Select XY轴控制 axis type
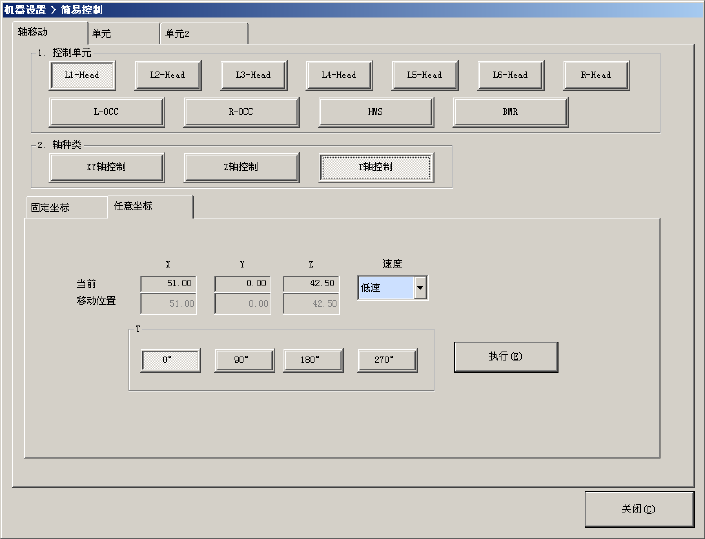705x539 pixels. pyautogui.click(x=107, y=167)
